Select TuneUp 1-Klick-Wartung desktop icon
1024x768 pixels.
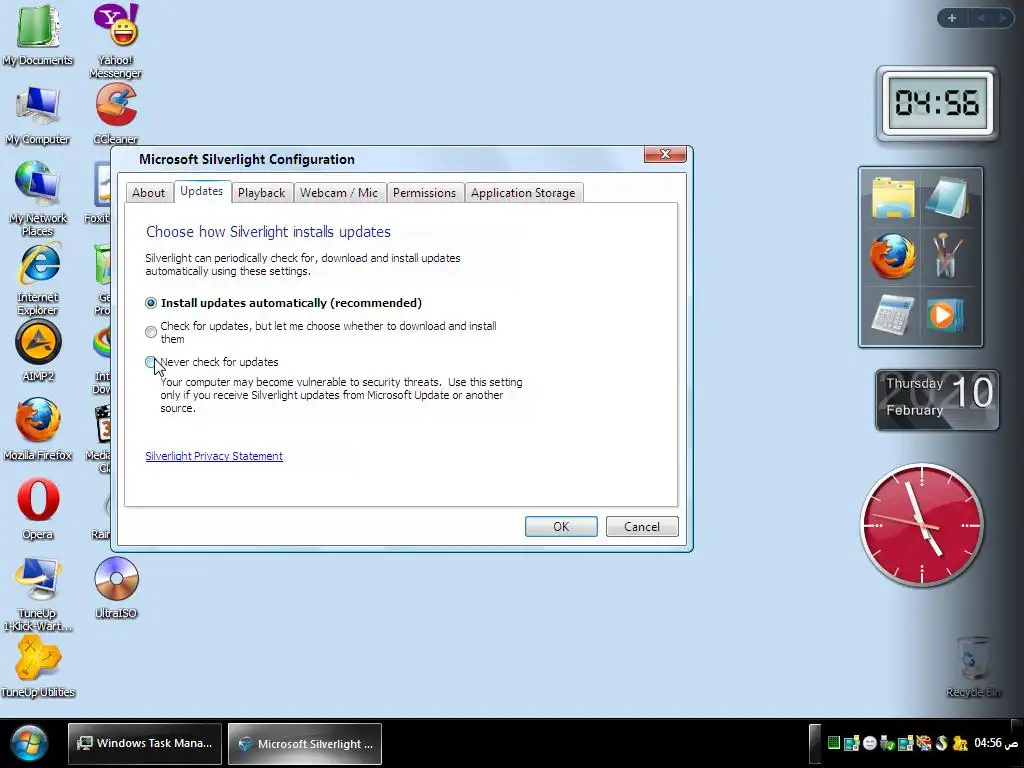tap(38, 594)
